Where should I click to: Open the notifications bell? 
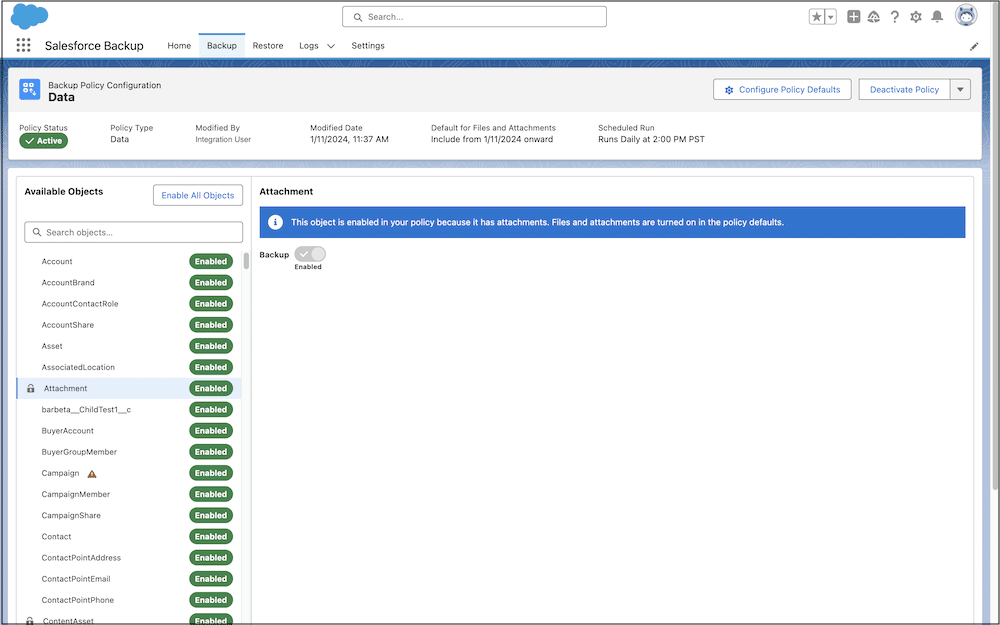point(937,17)
